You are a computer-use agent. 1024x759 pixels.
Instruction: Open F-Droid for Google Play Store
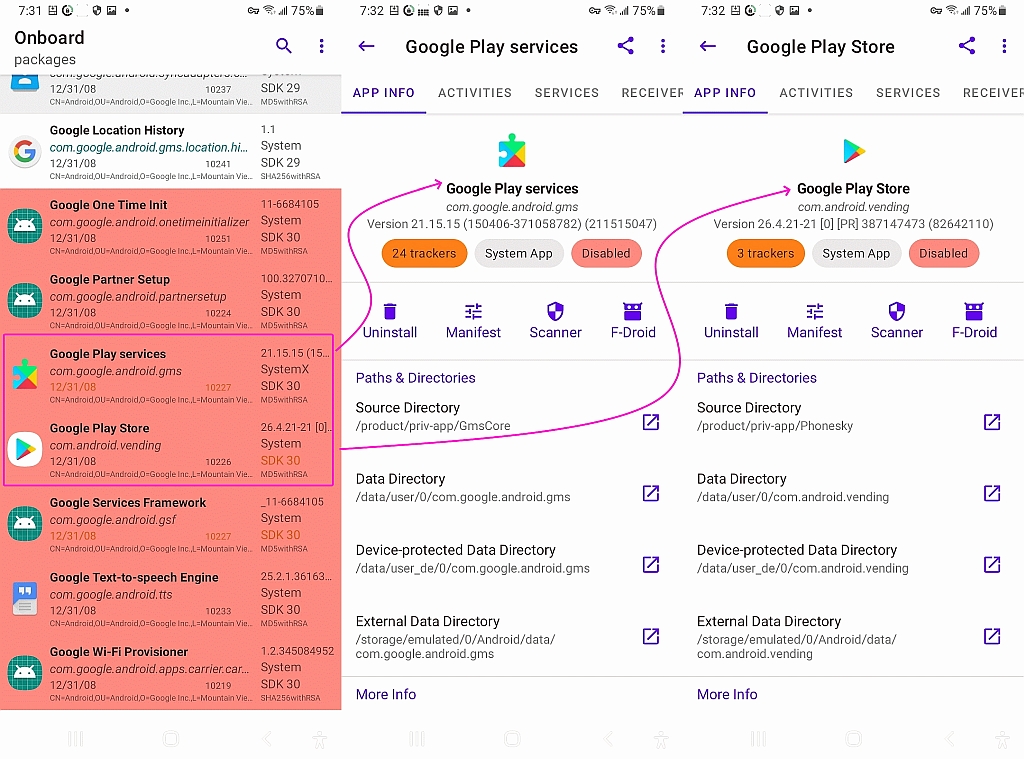[974, 321]
